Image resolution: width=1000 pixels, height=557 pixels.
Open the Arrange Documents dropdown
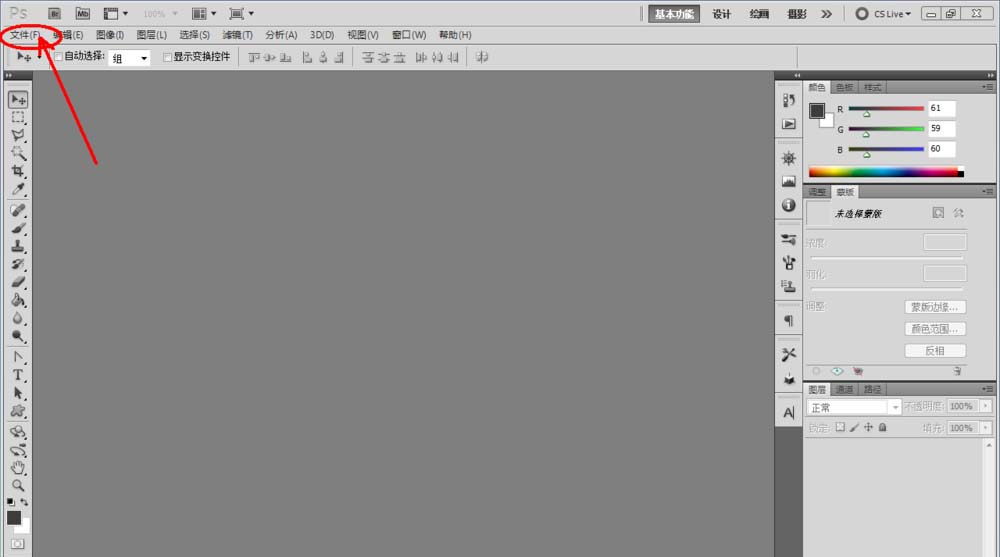coord(204,13)
